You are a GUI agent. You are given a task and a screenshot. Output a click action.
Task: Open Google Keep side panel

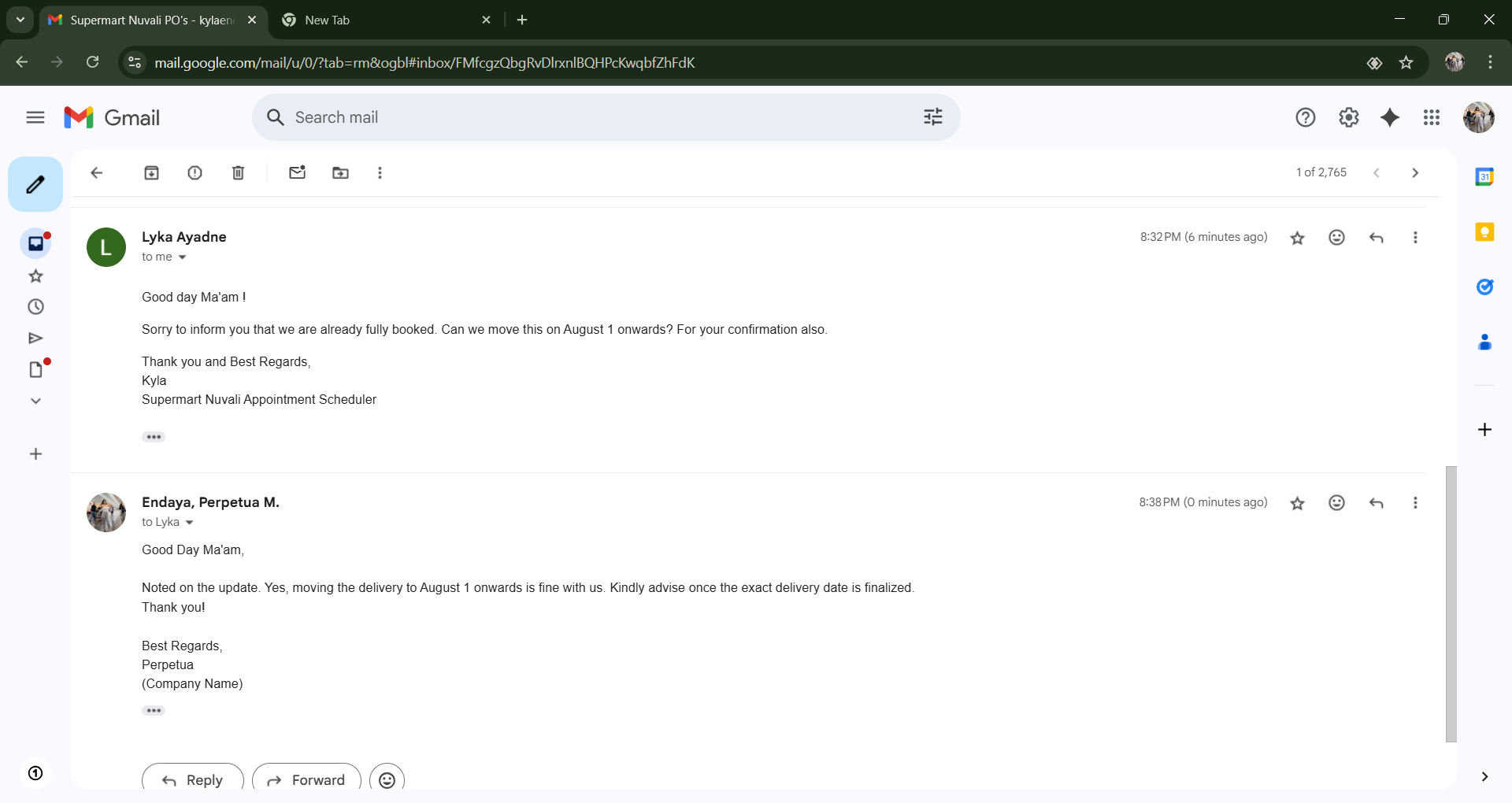click(x=1484, y=232)
